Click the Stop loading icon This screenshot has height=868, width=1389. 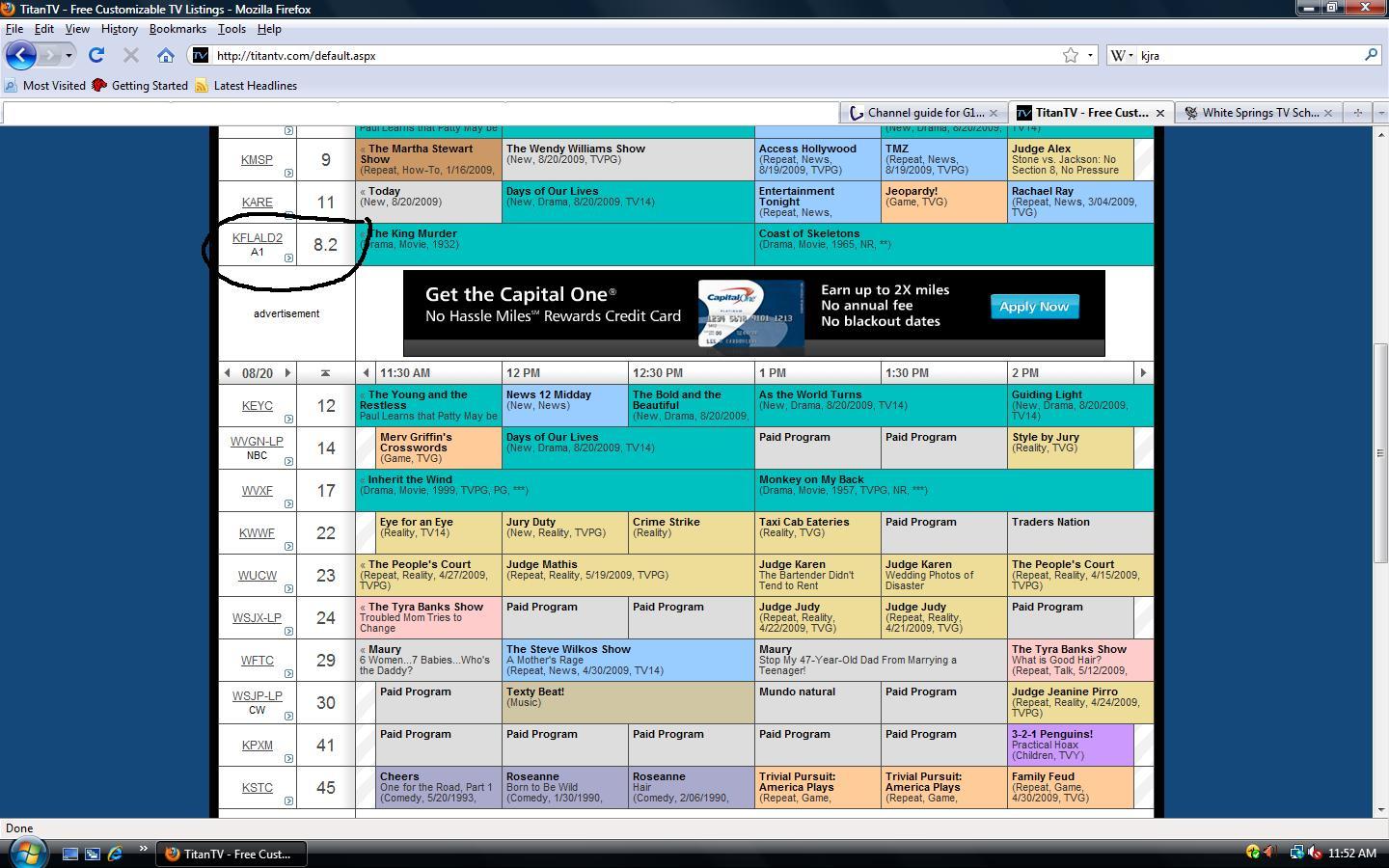(131, 55)
